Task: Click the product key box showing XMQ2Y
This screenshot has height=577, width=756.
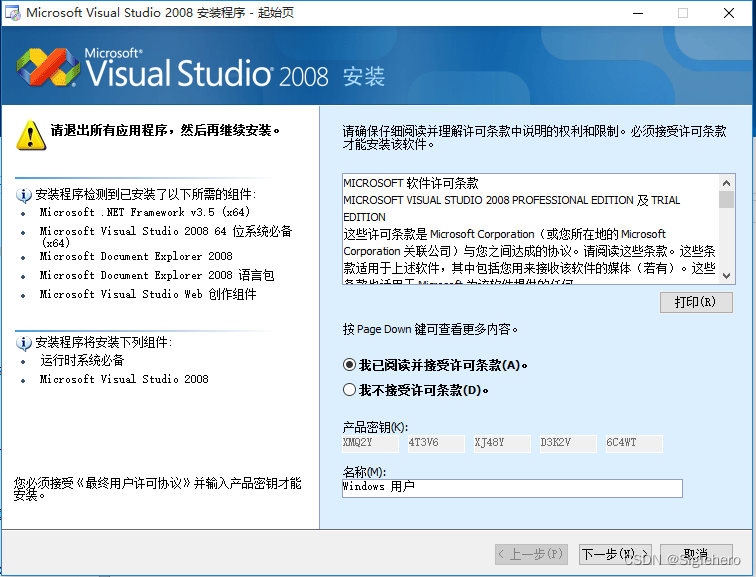Action: [x=370, y=443]
